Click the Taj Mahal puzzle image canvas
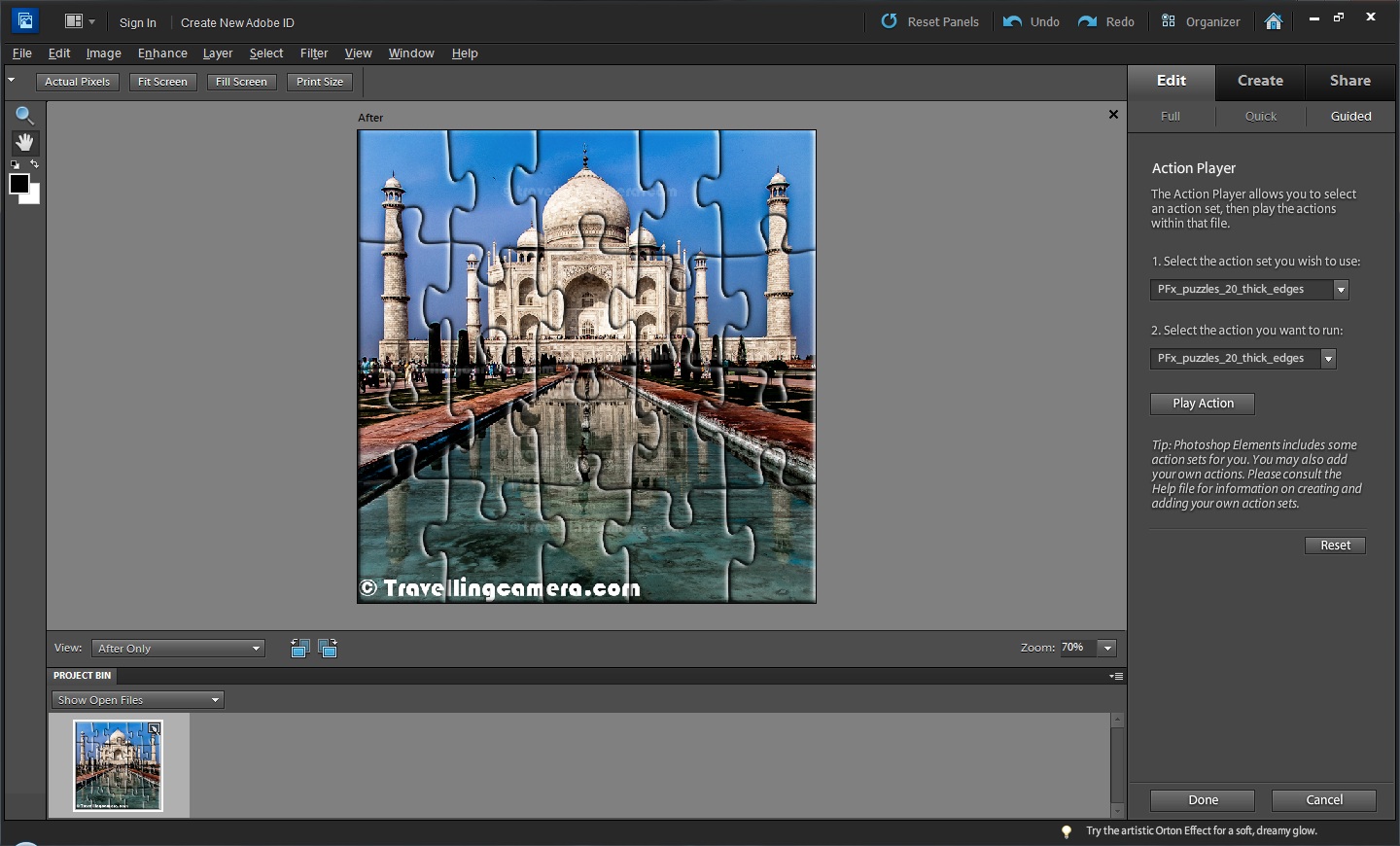Image resolution: width=1400 pixels, height=846 pixels. (586, 367)
